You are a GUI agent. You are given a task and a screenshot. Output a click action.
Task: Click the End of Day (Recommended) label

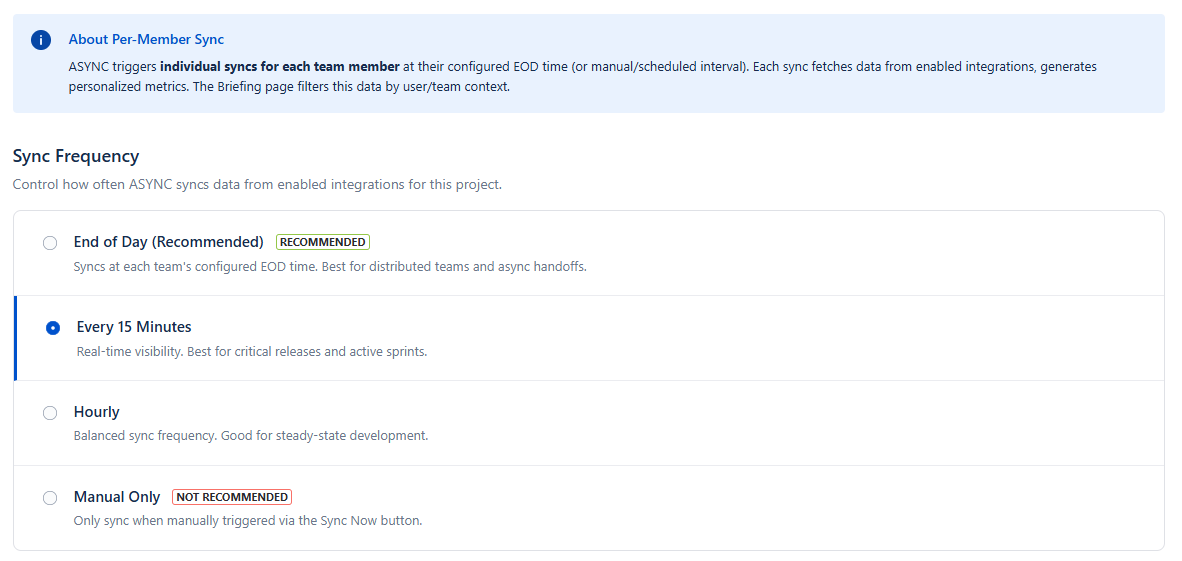point(169,242)
